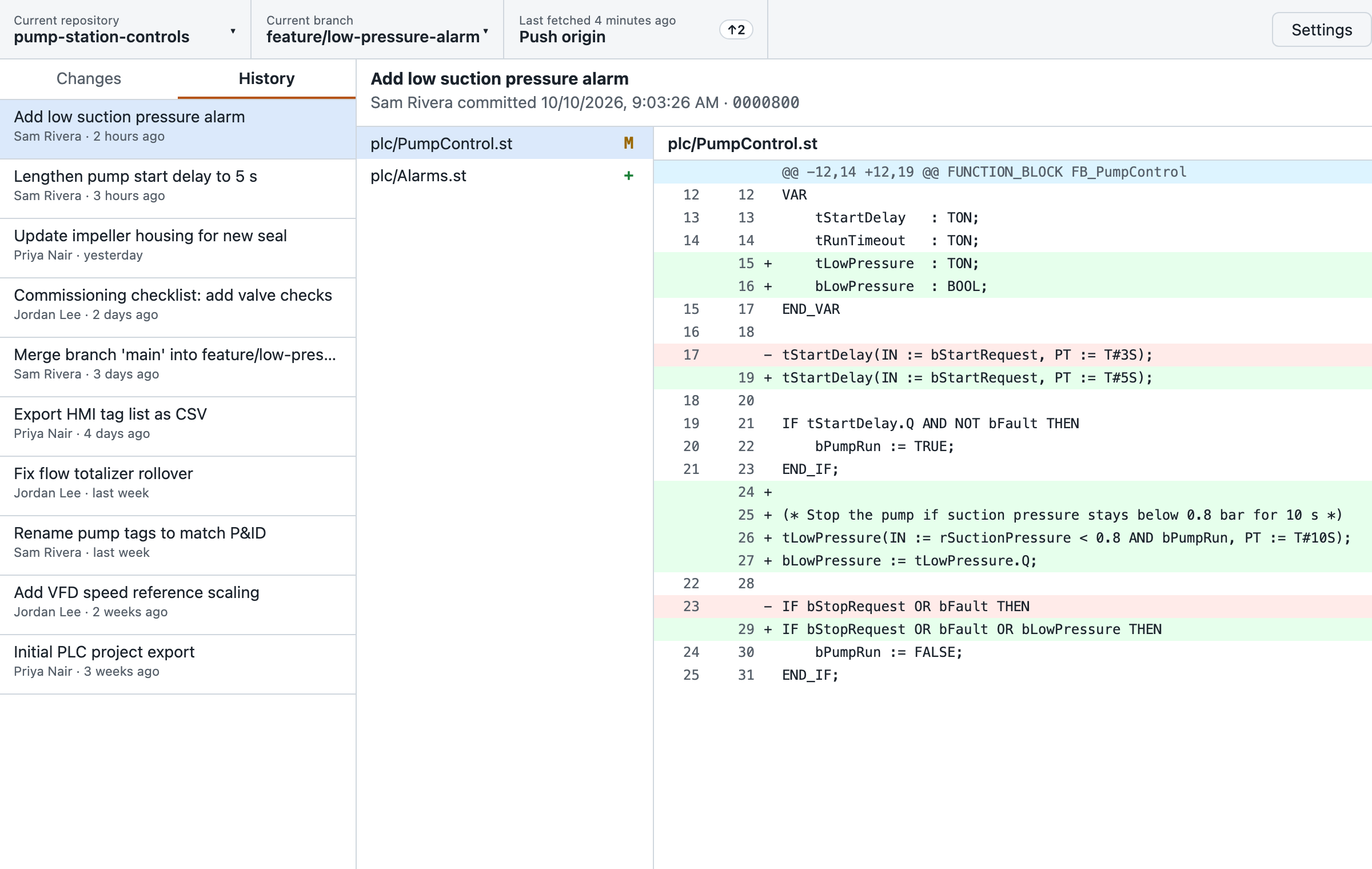Click the ahead commits count badge

[736, 30]
